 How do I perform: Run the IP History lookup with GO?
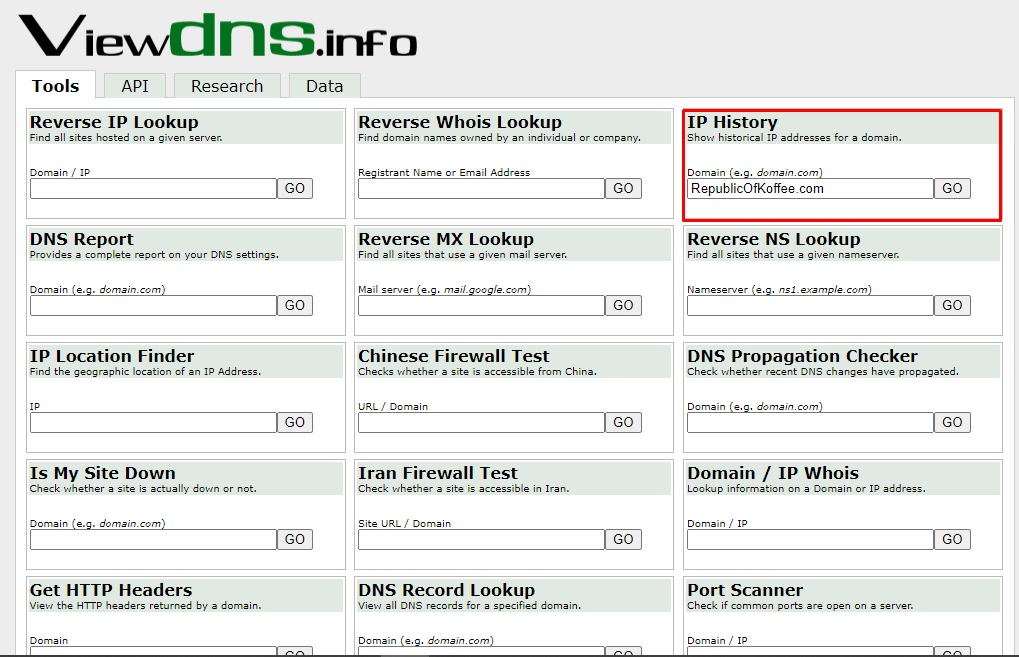[950, 188]
